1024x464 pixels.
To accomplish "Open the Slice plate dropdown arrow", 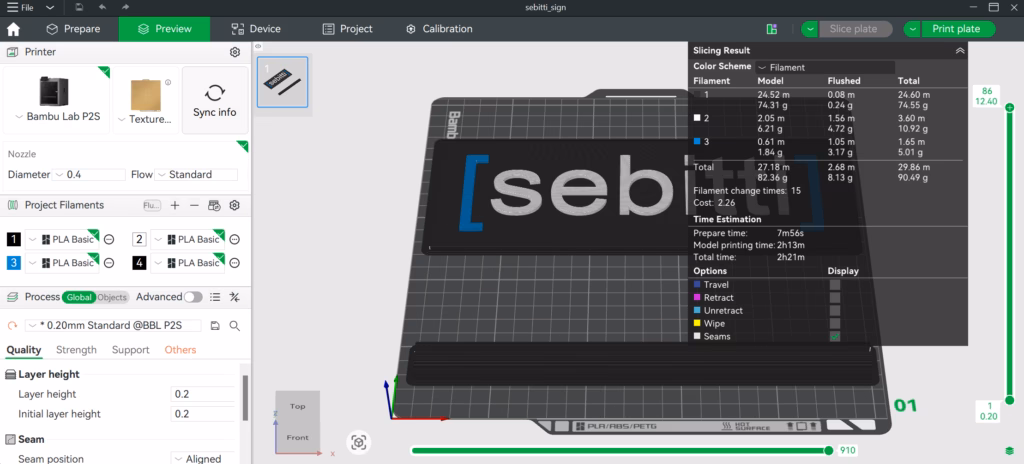I will point(810,29).
